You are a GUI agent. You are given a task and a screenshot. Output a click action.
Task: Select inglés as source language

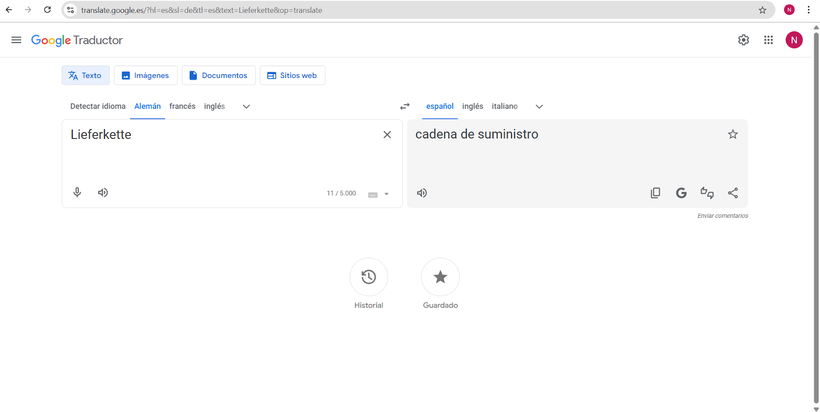tap(214, 106)
